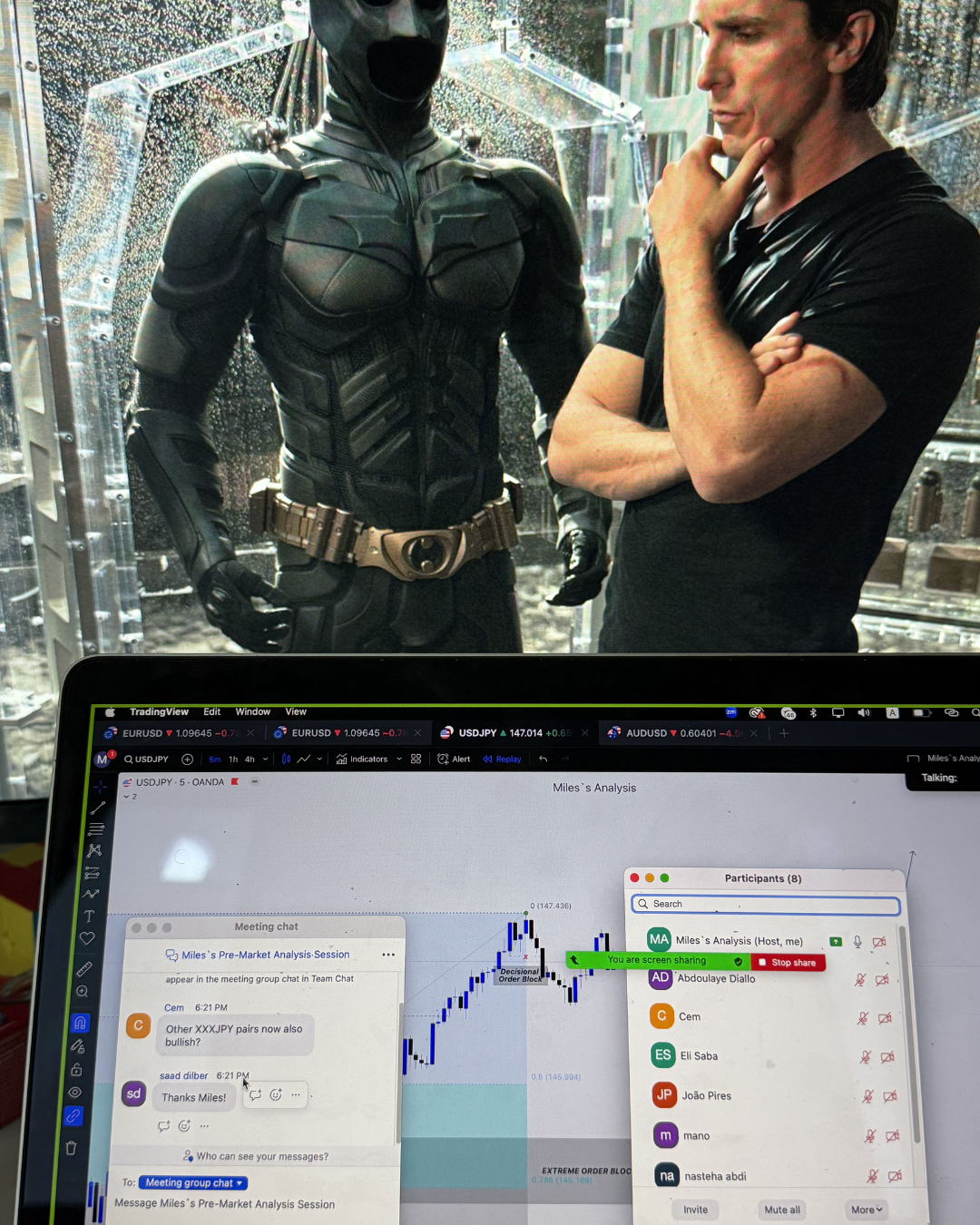
Task: Select the brush/path drawing tool
Action: tap(91, 895)
